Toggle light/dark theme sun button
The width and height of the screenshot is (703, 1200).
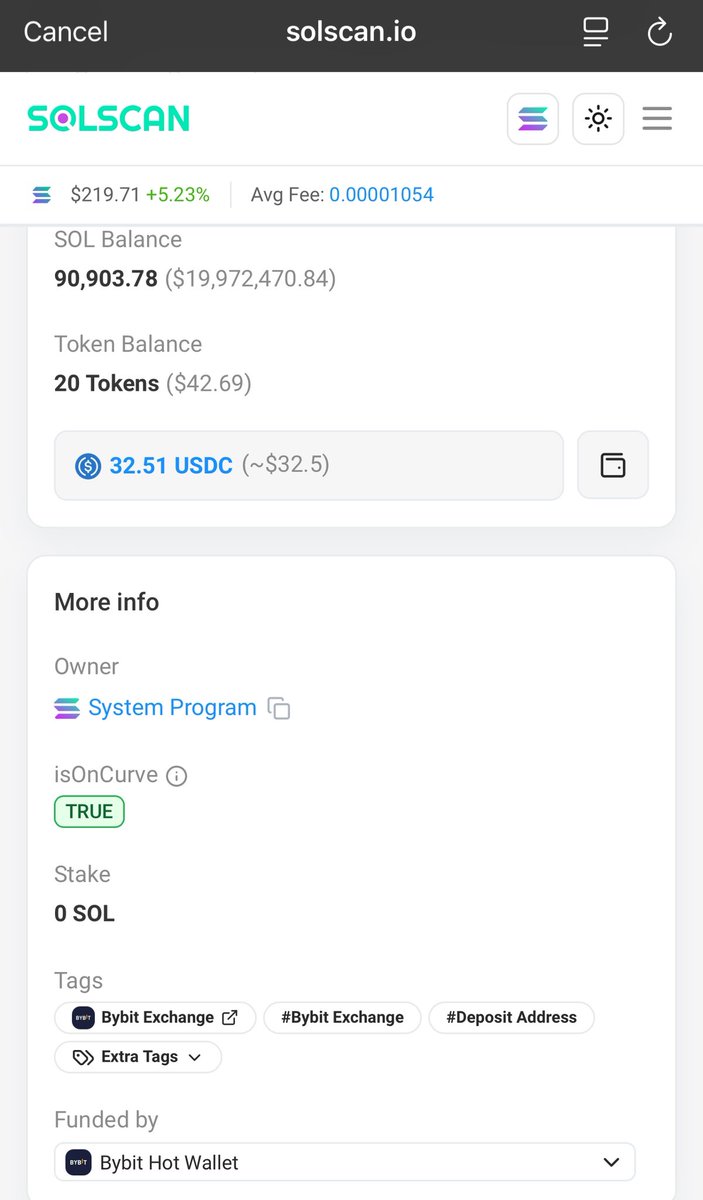598,119
